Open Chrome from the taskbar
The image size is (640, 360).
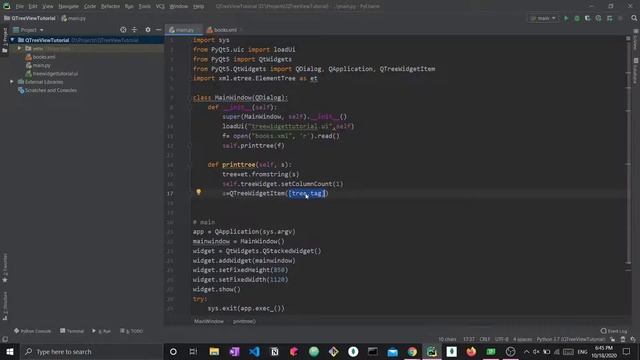tap(412, 351)
